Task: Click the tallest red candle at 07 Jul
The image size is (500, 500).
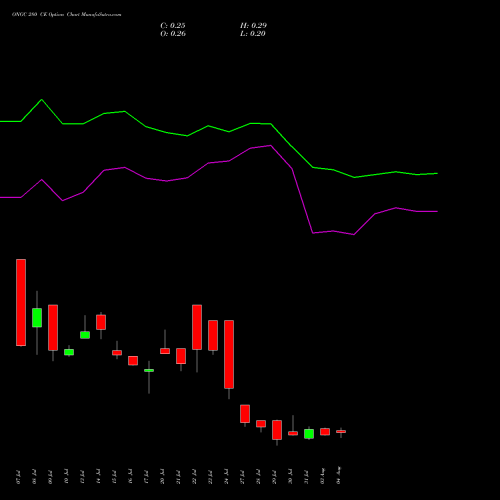Action: click(21, 302)
